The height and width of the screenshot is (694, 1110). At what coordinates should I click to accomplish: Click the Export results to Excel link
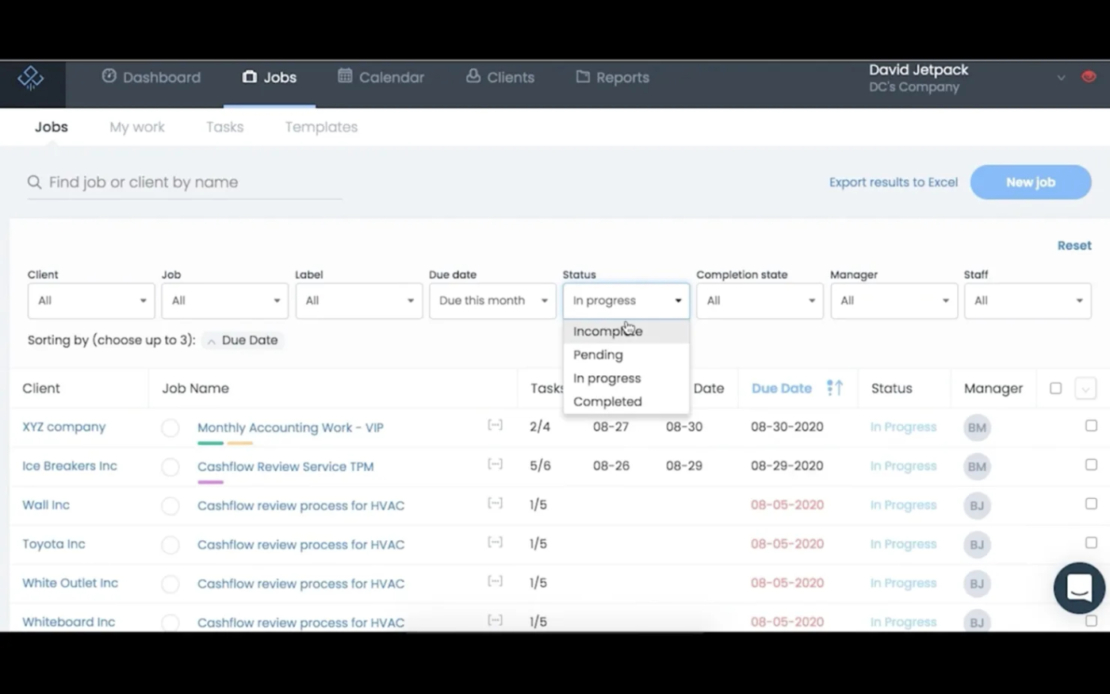[x=893, y=182]
